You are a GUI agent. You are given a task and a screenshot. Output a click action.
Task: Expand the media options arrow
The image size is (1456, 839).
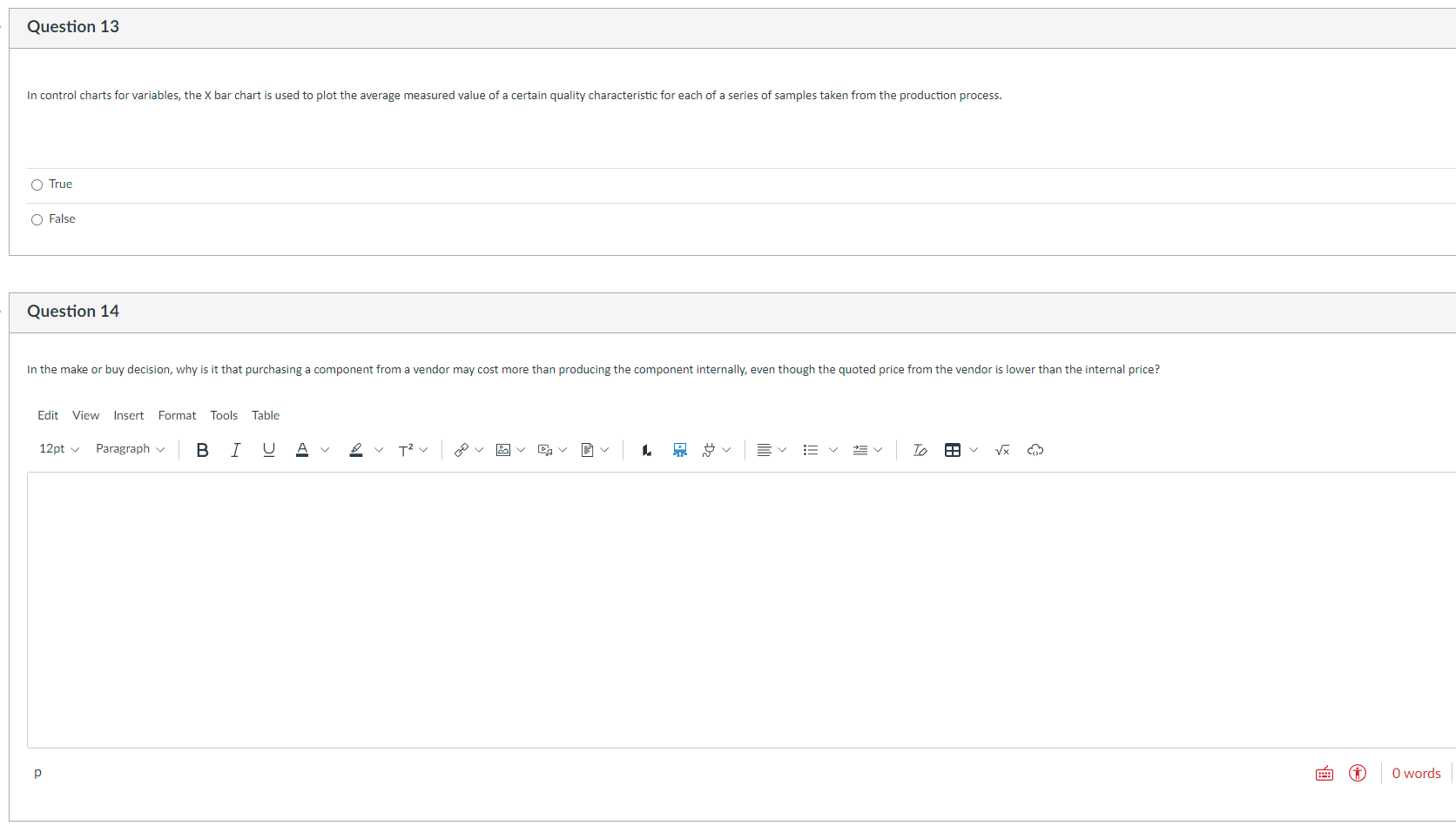(563, 450)
